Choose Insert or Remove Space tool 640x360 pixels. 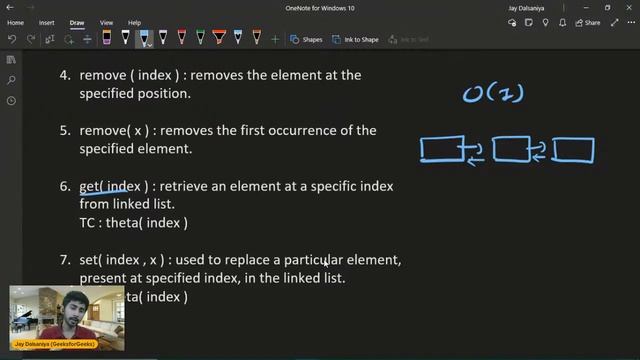coord(87,39)
